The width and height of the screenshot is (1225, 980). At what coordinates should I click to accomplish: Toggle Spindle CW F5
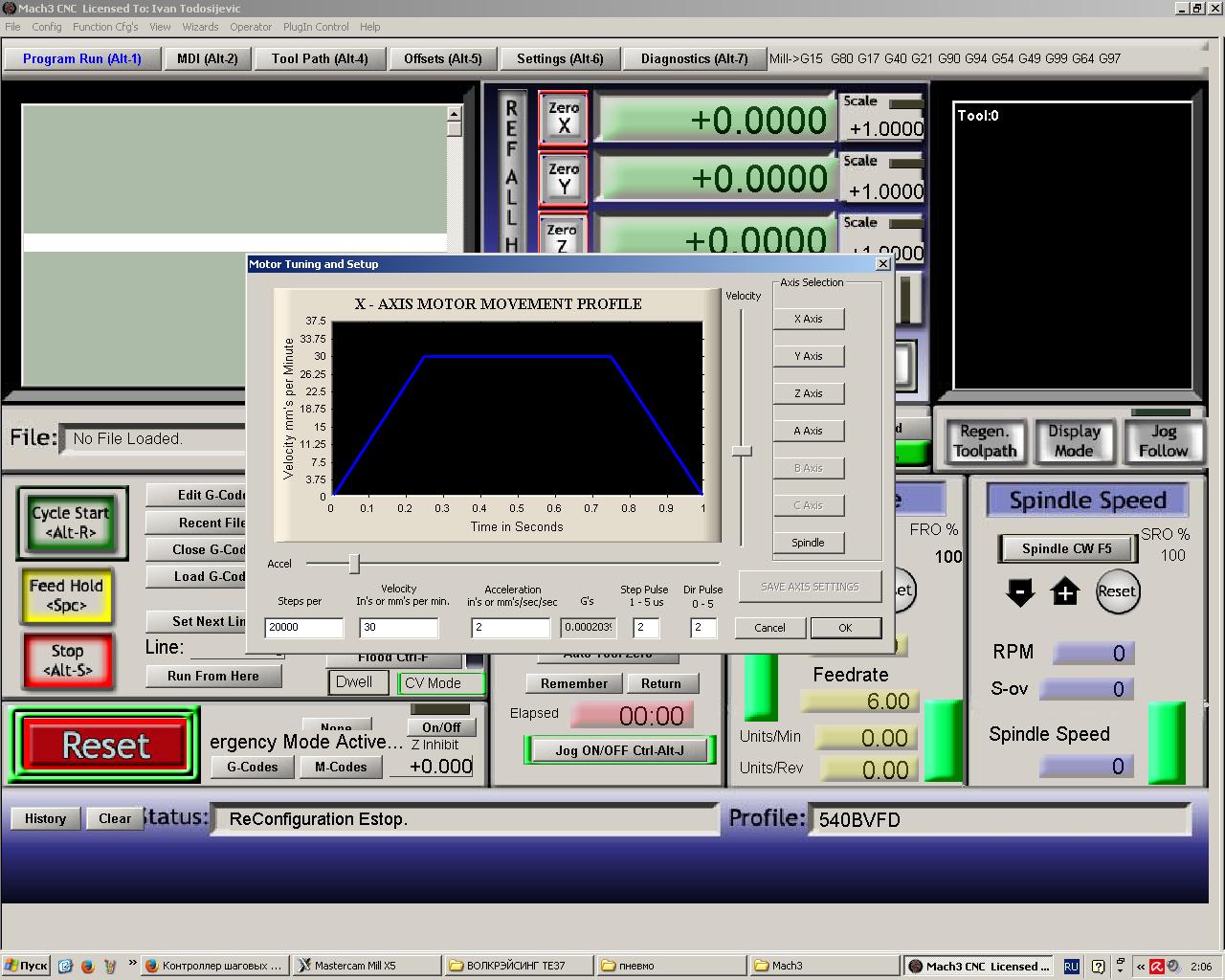(x=1066, y=548)
